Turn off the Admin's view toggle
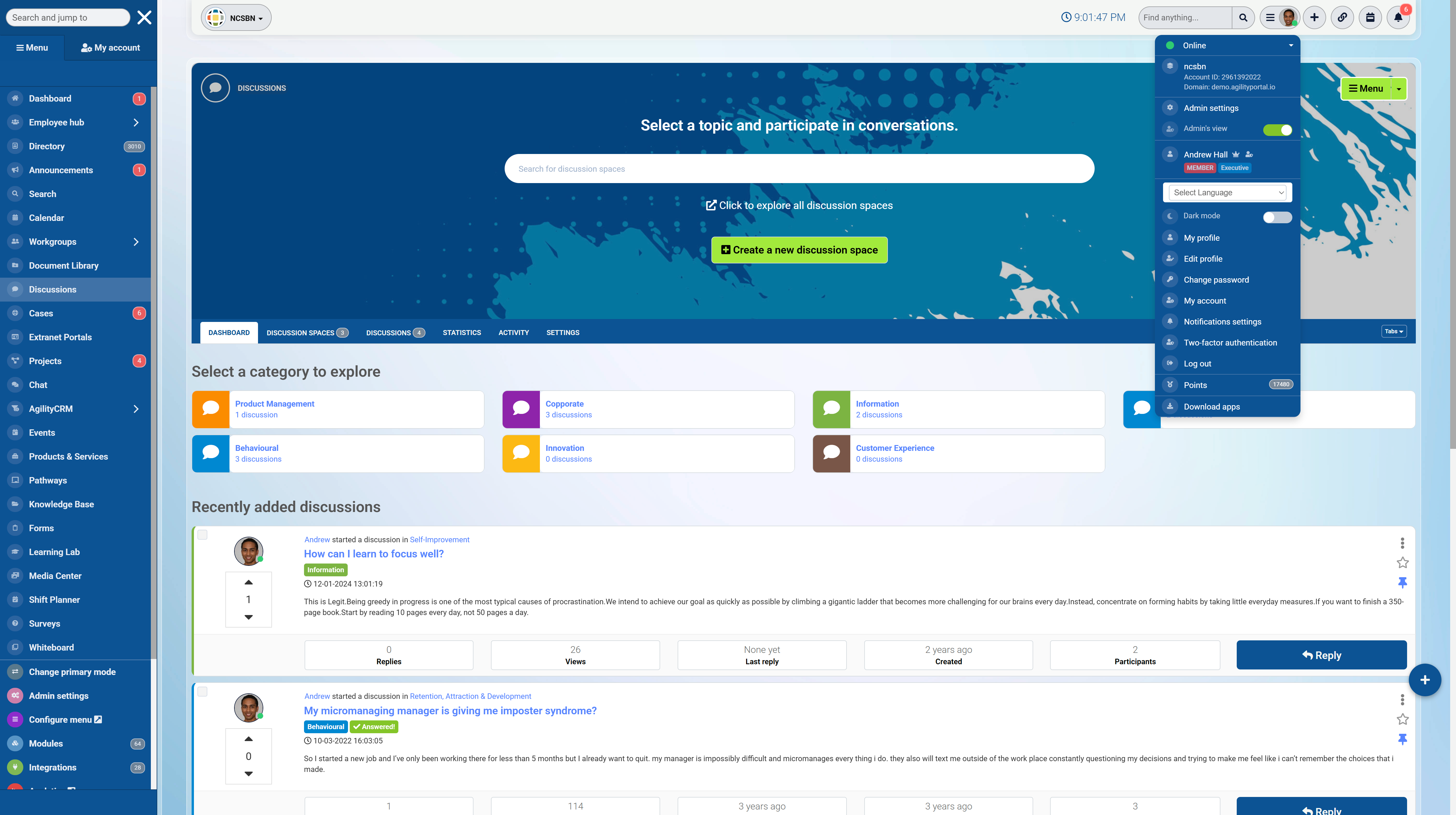The image size is (1456, 815). 1277,130
